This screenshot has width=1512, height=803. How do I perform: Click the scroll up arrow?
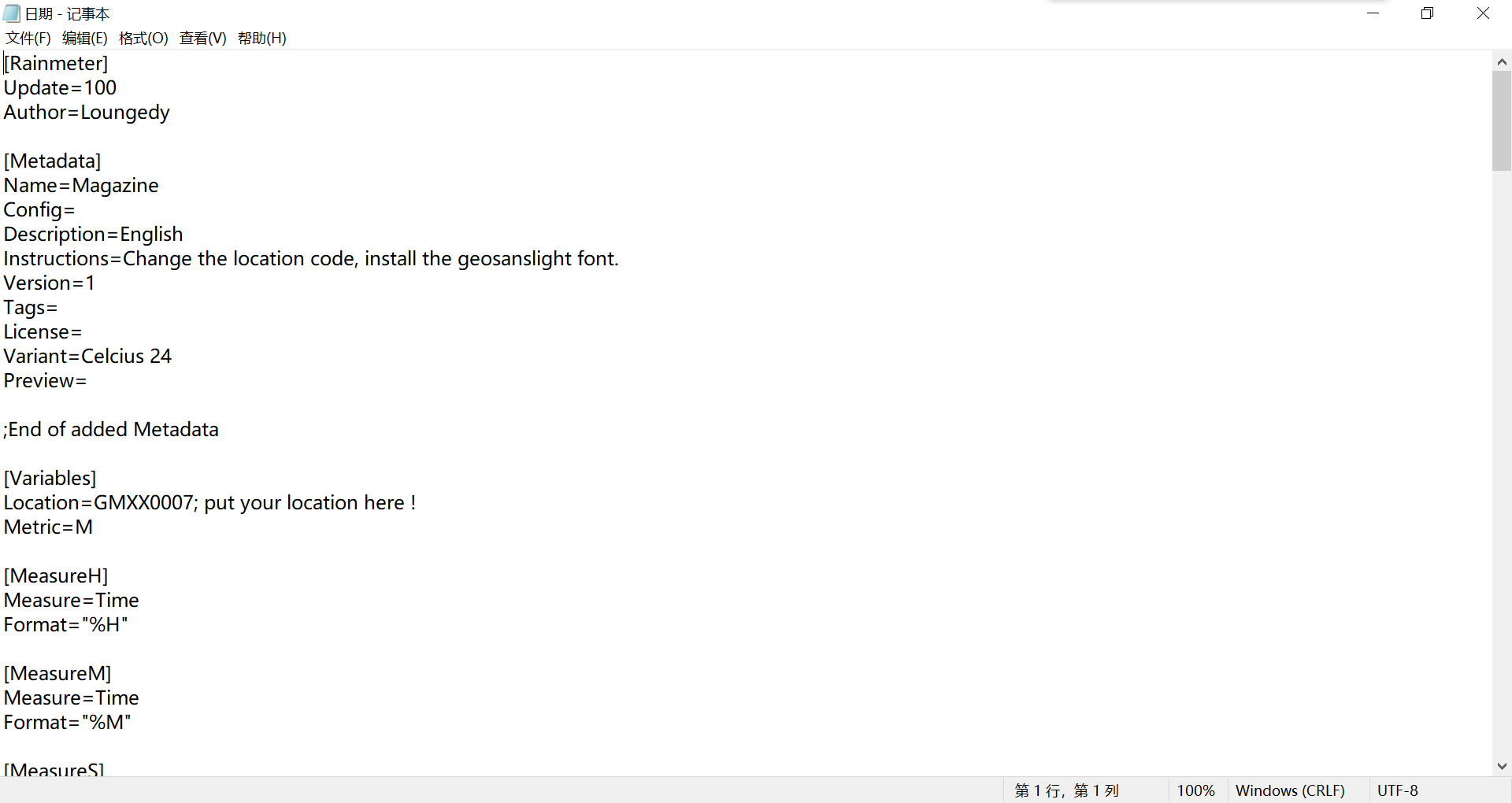1502,61
